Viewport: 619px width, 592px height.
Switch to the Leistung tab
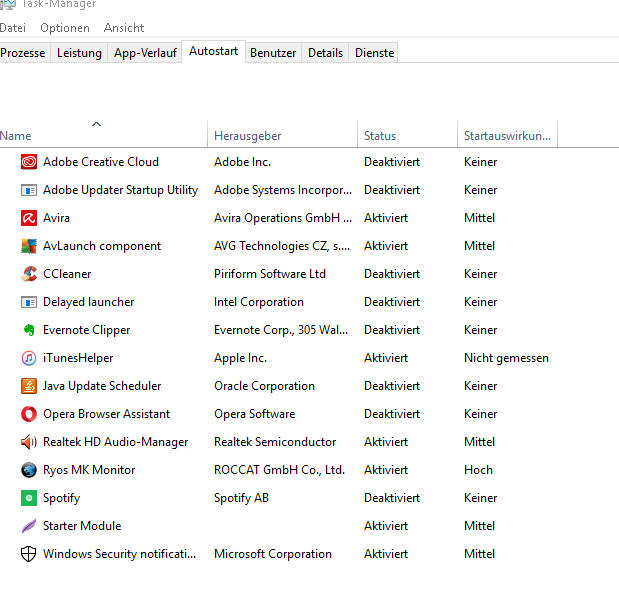pyautogui.click(x=79, y=53)
